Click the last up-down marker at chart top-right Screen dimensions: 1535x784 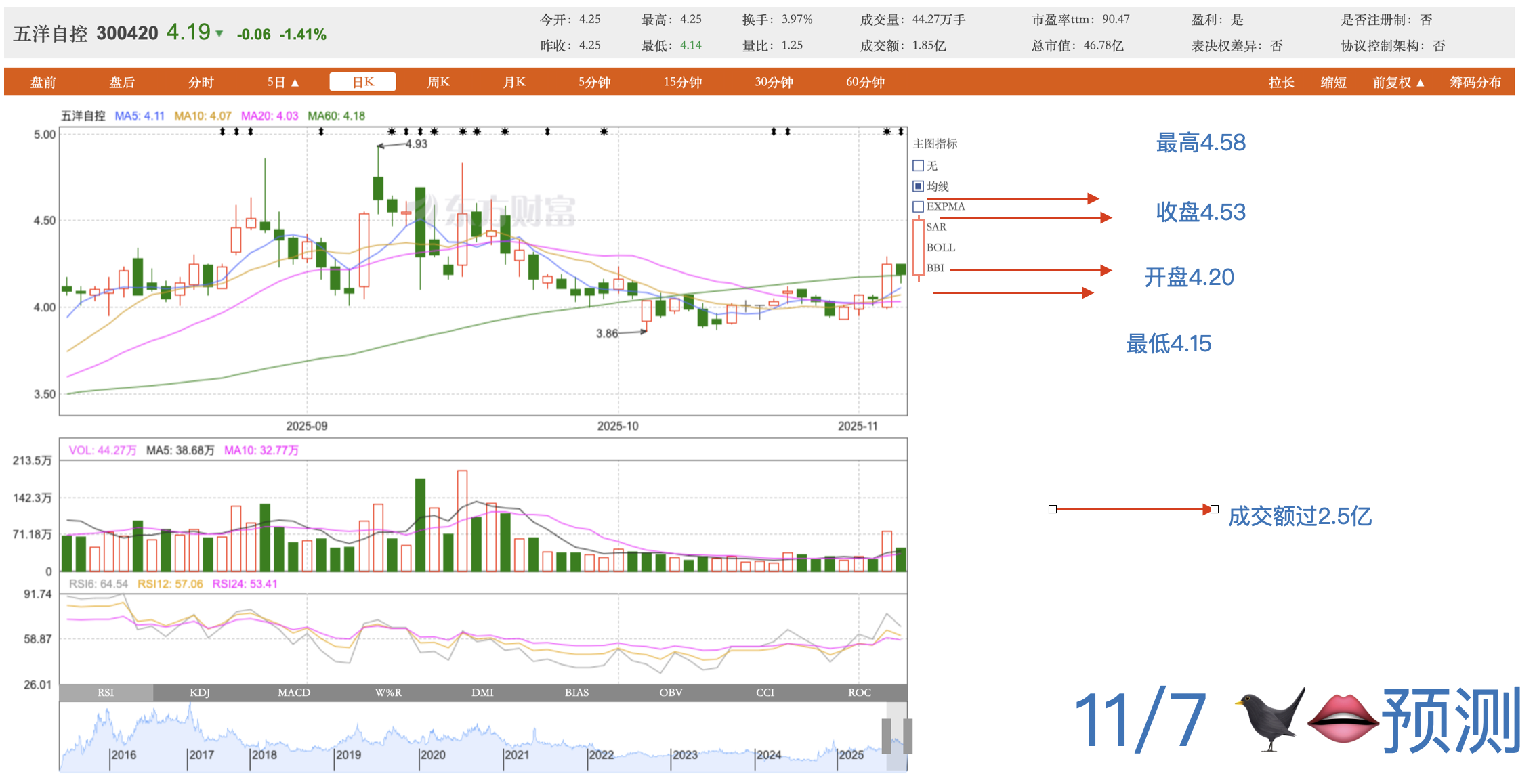pos(900,131)
